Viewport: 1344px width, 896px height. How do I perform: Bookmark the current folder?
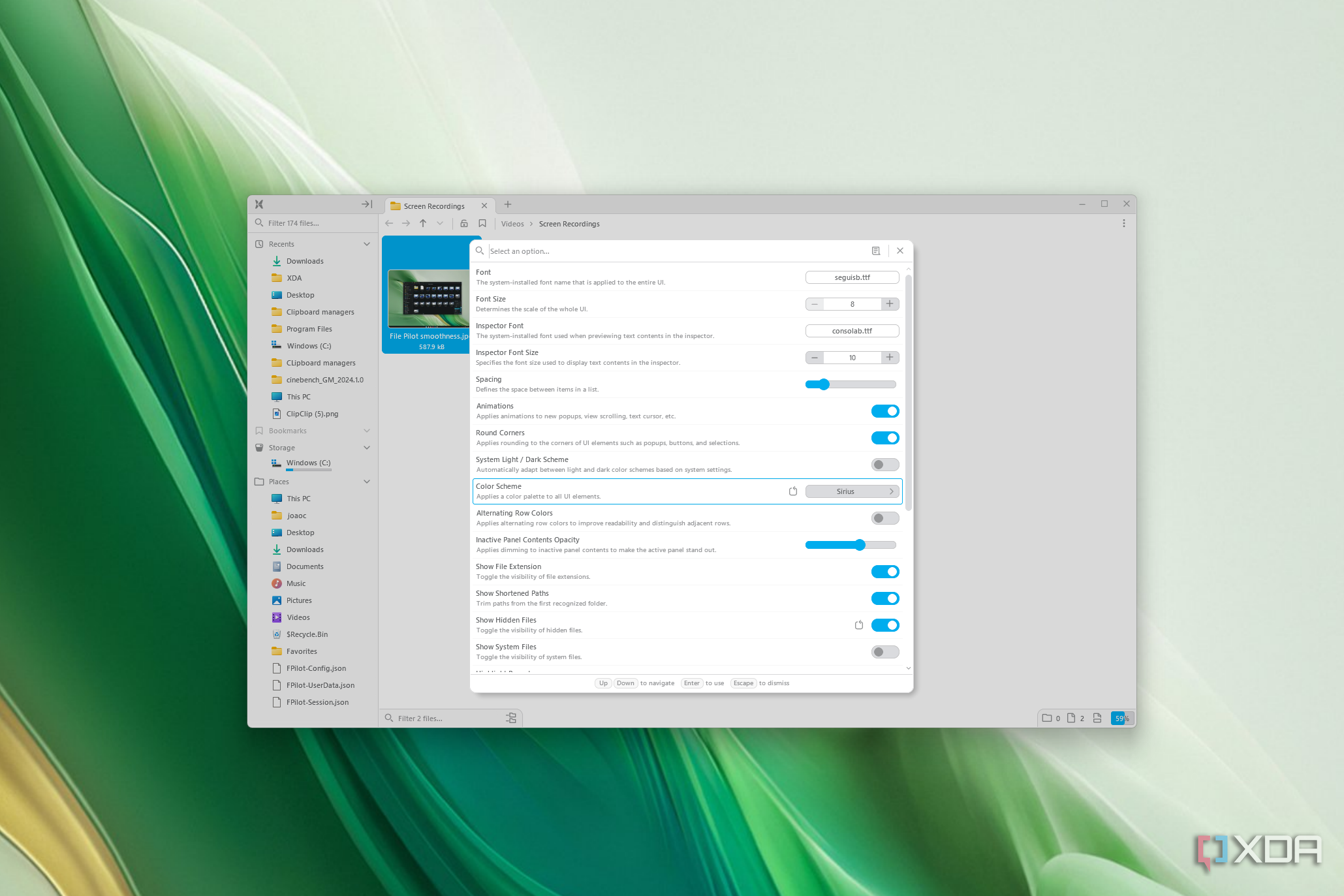(x=482, y=223)
